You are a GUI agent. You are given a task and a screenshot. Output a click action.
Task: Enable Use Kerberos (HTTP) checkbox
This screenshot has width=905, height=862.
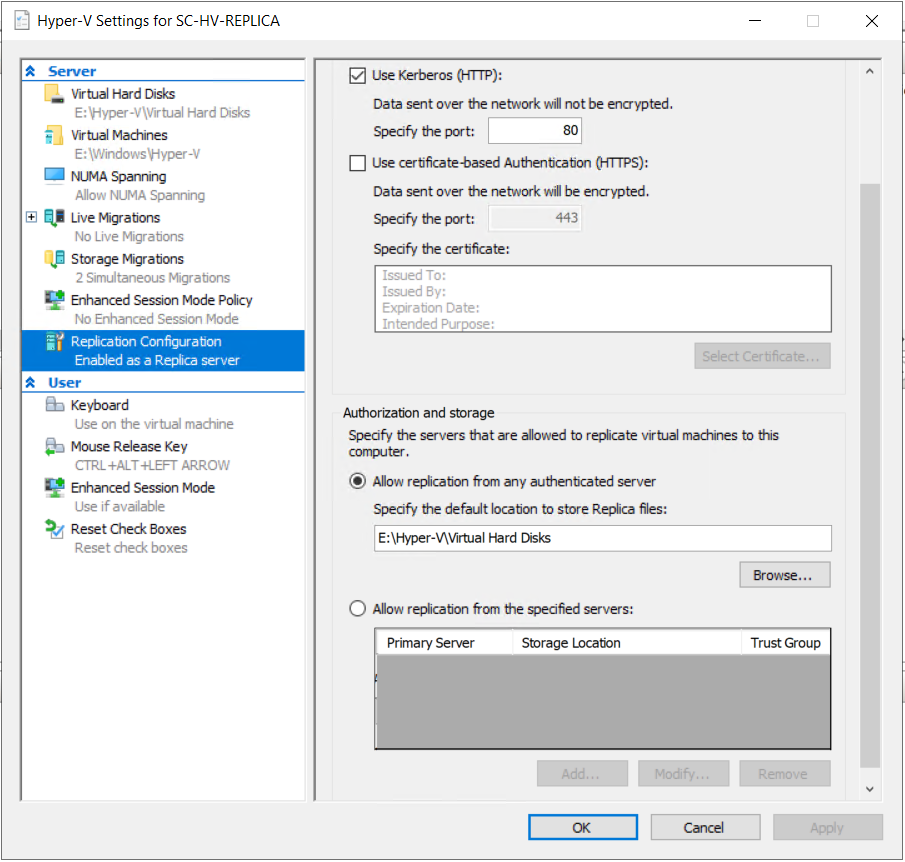pos(357,76)
